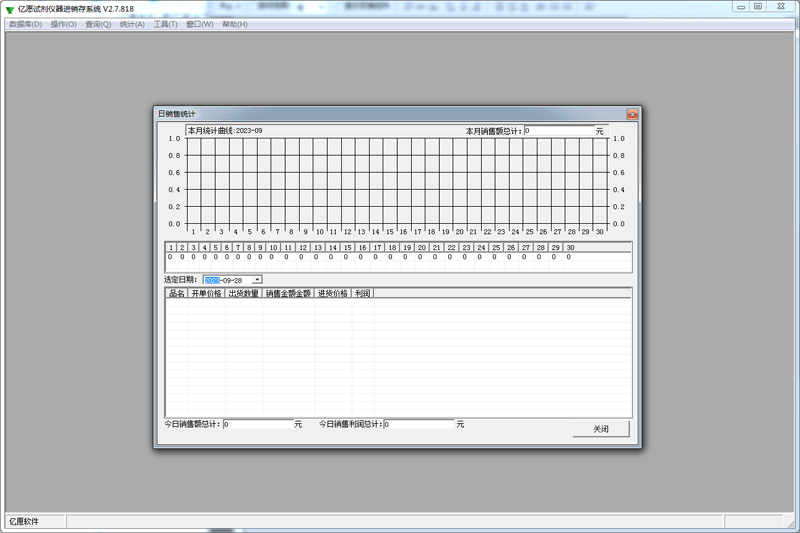Close the main application window

tap(781, 7)
